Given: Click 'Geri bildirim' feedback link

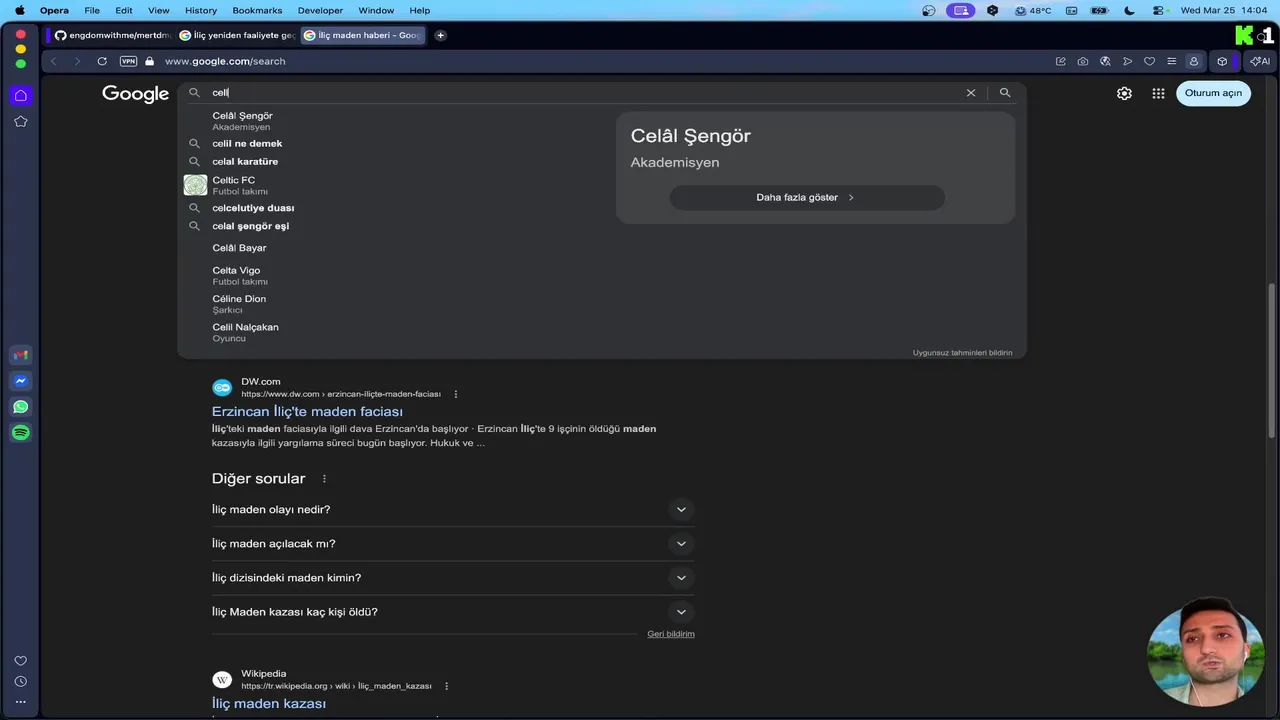Looking at the screenshot, I should [x=671, y=634].
